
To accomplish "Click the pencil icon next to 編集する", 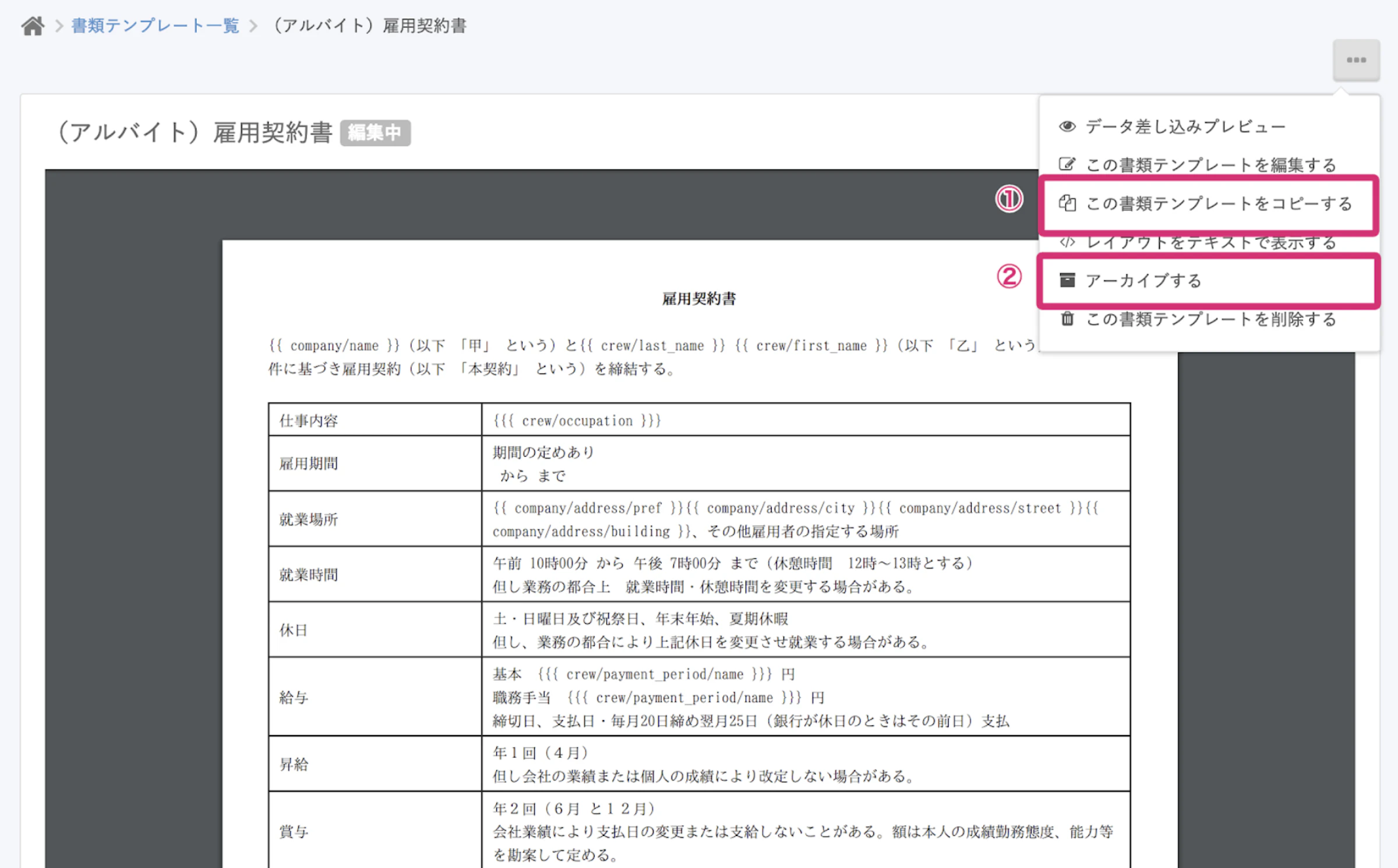I will 1067,164.
